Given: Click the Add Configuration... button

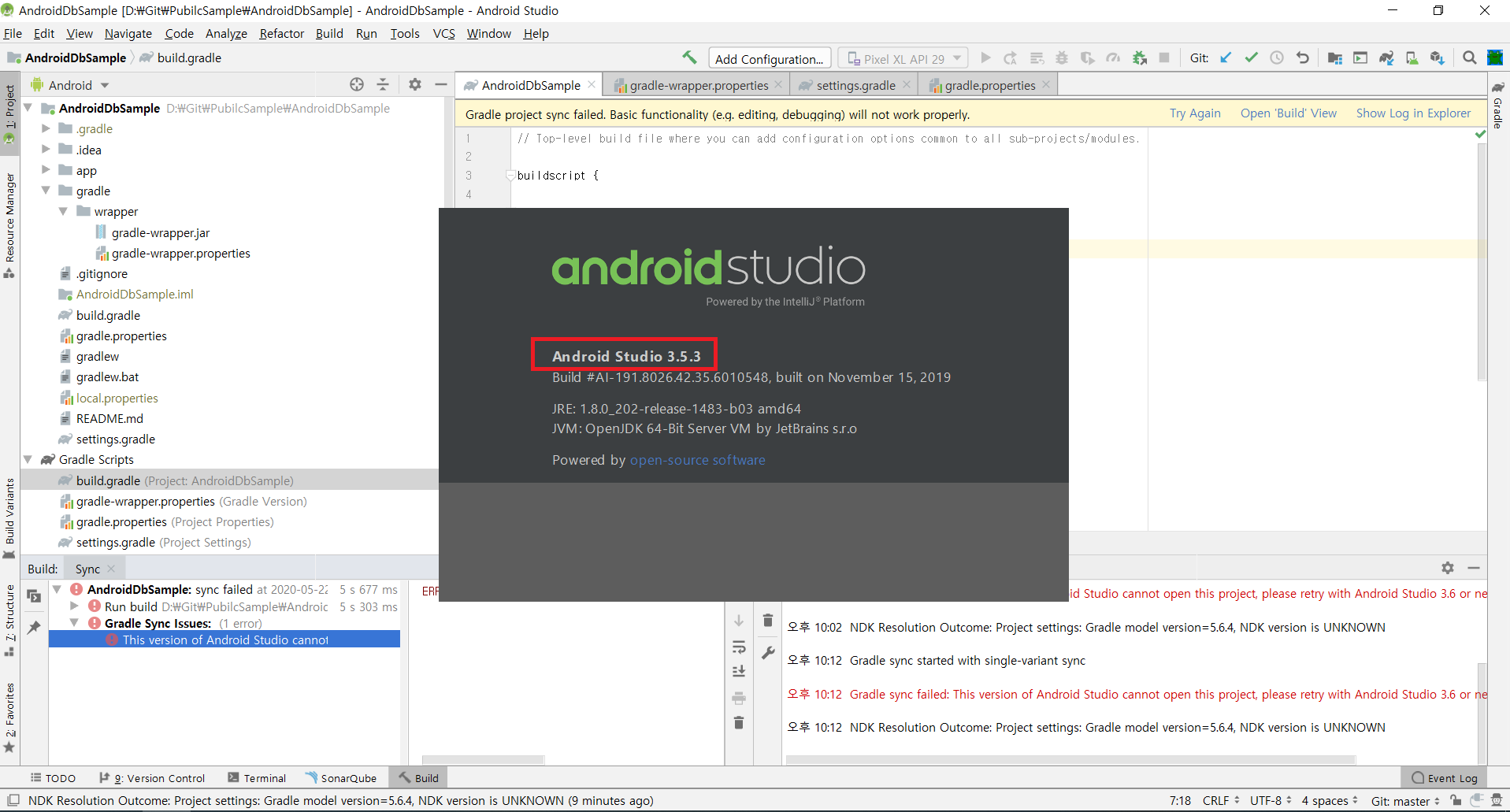Looking at the screenshot, I should click(769, 59).
